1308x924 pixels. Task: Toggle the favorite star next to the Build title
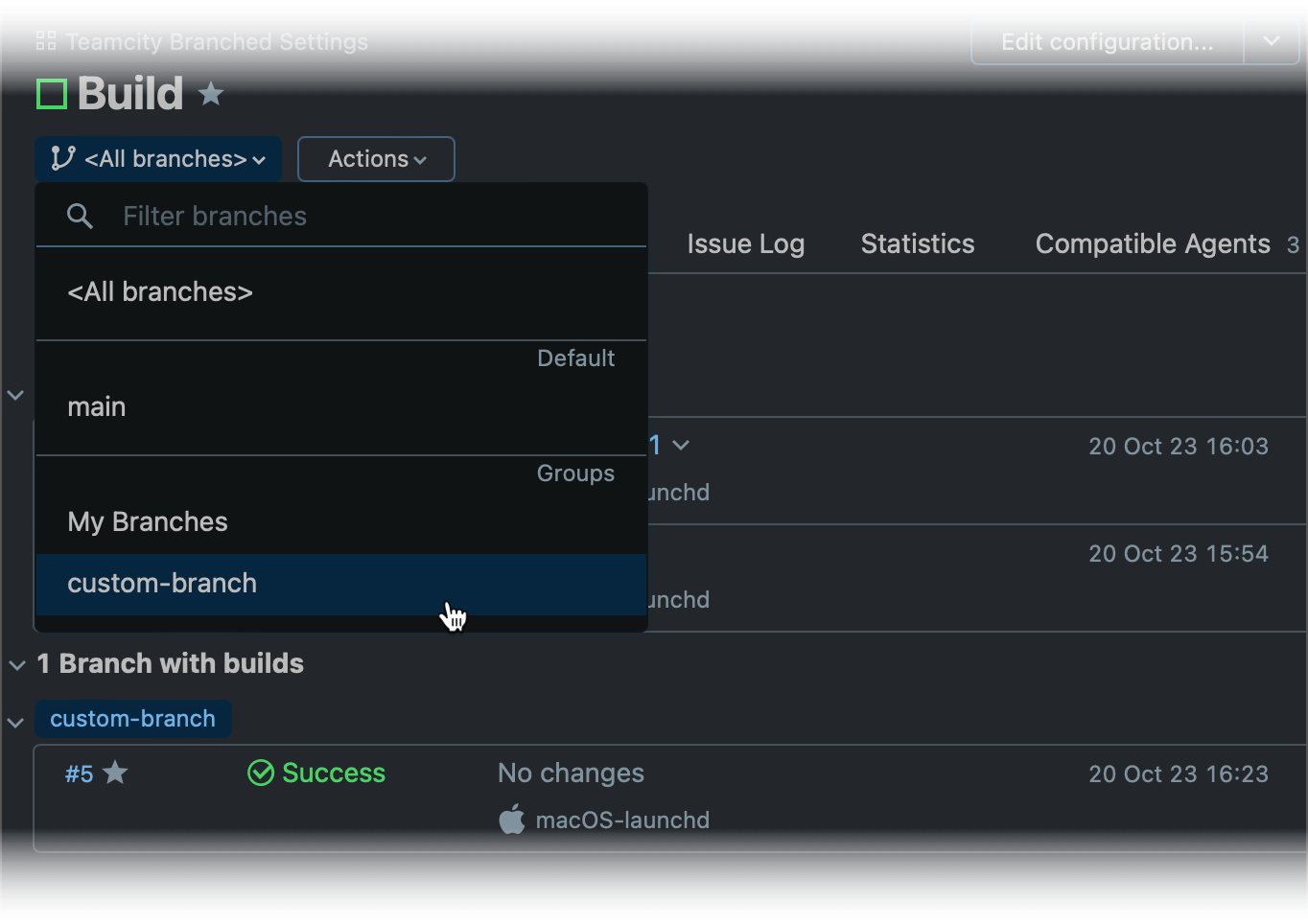210,93
